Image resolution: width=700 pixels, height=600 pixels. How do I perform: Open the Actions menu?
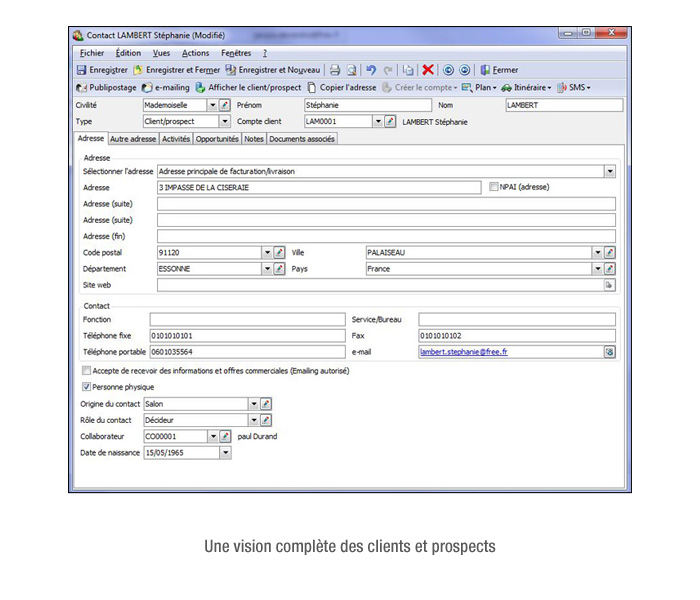(x=195, y=52)
